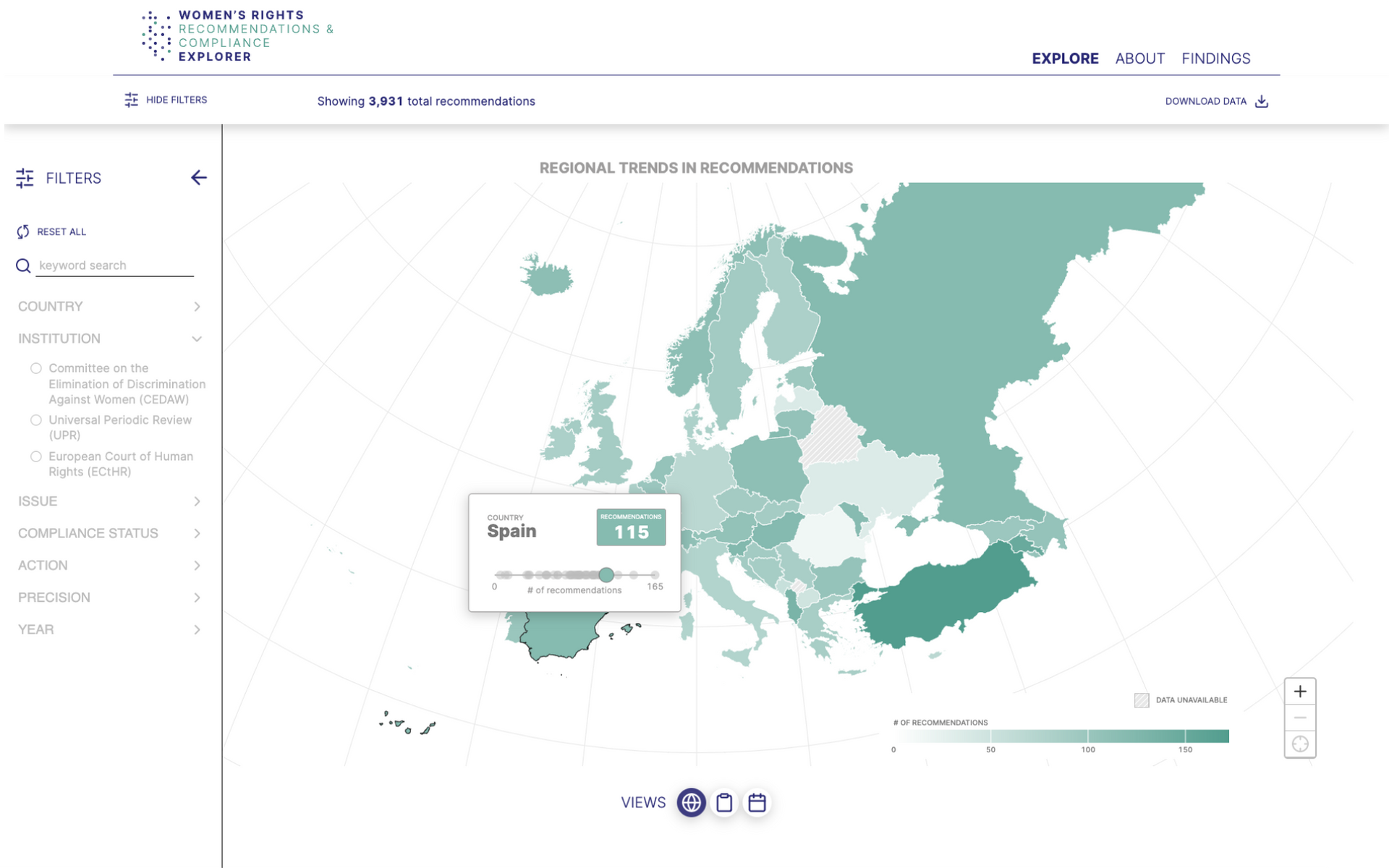The height and width of the screenshot is (868, 1389).
Task: Click the recommendations slider handle in Spain tooltip
Action: pyautogui.click(x=606, y=575)
